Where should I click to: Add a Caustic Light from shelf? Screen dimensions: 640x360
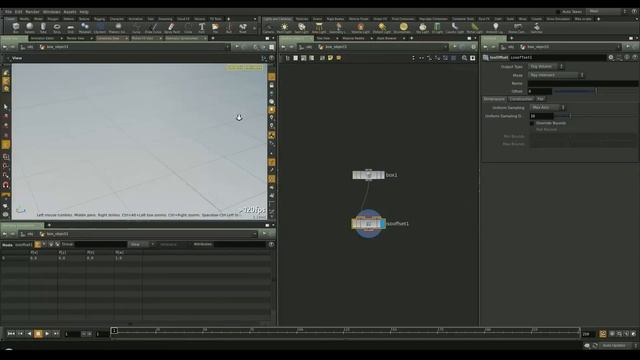tap(454, 28)
